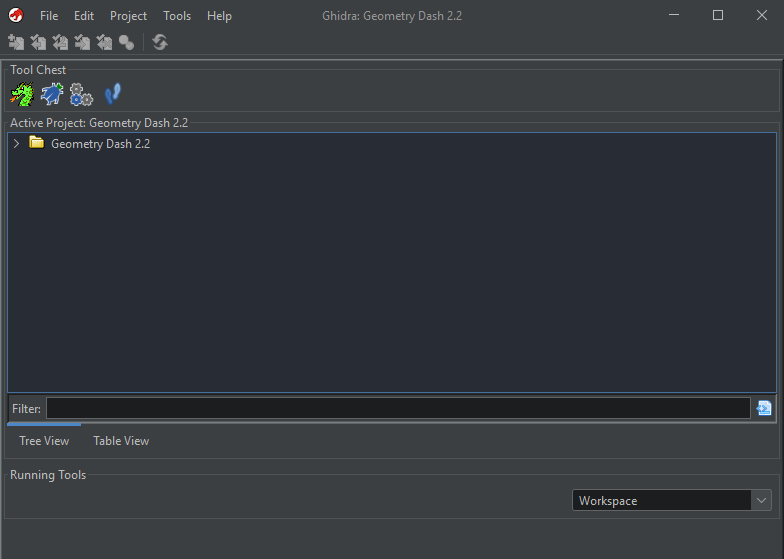Open the File menu

(x=49, y=16)
